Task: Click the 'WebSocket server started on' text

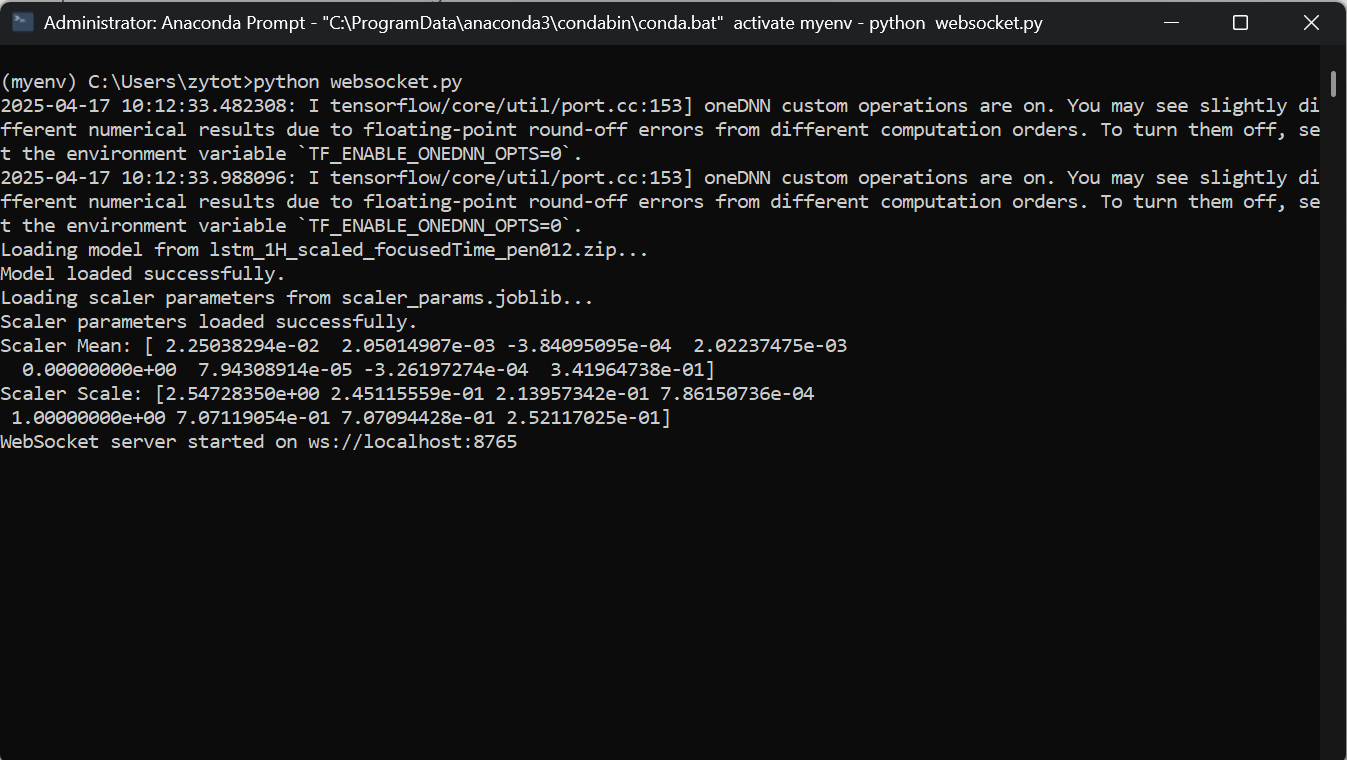Action: point(148,441)
